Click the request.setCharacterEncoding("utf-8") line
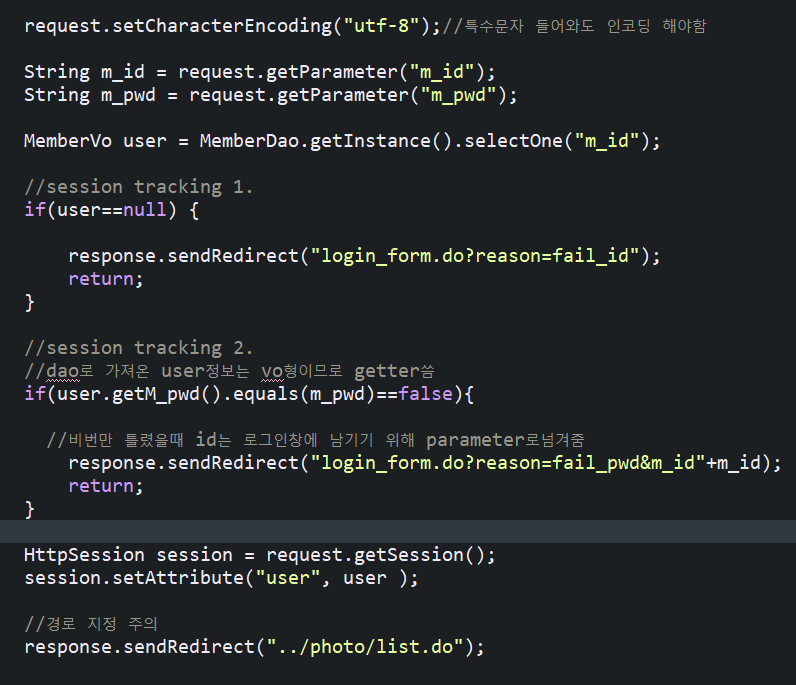 pos(365,25)
